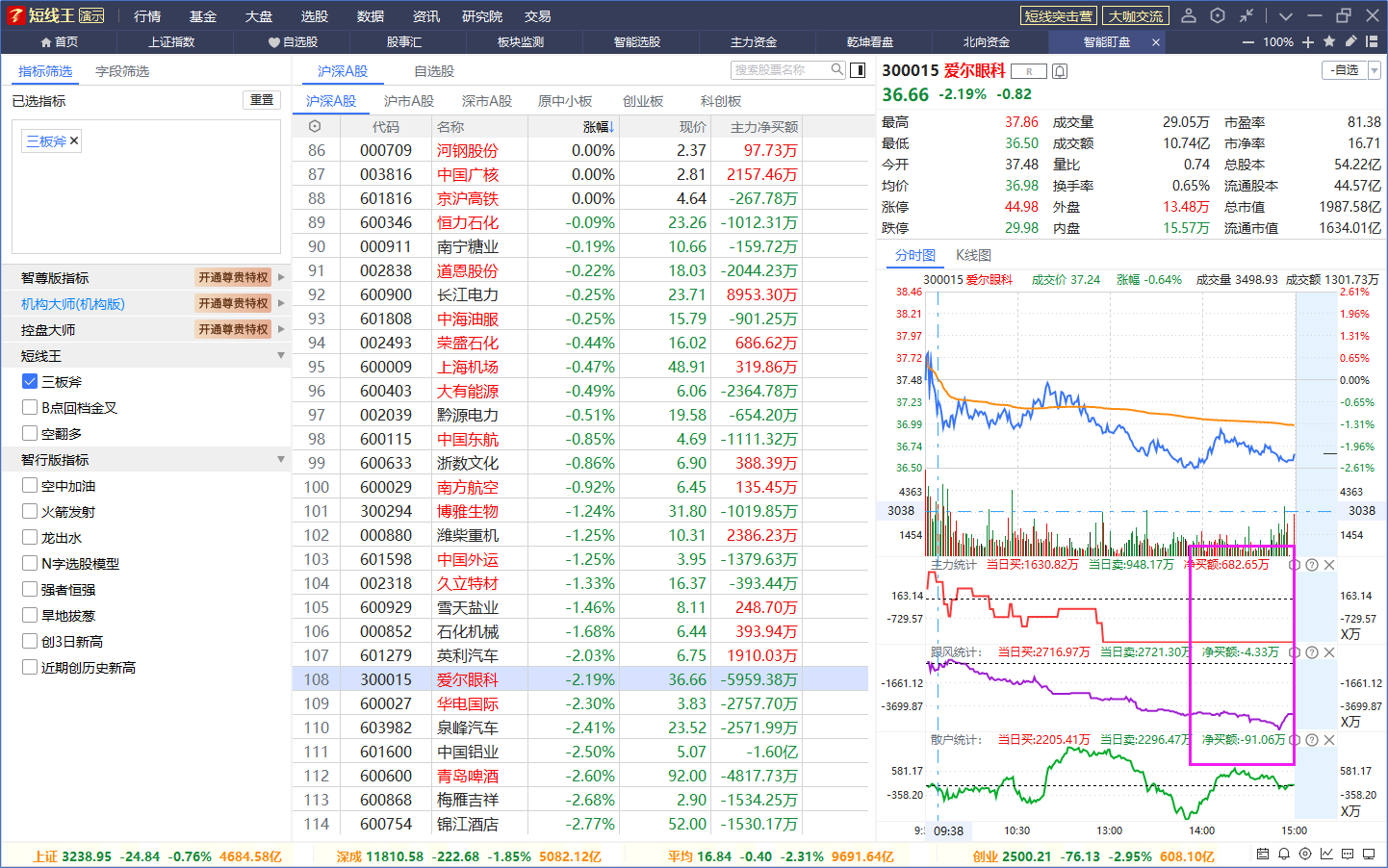Switch to the K线图 tab
The image size is (1388, 868).
(x=973, y=255)
